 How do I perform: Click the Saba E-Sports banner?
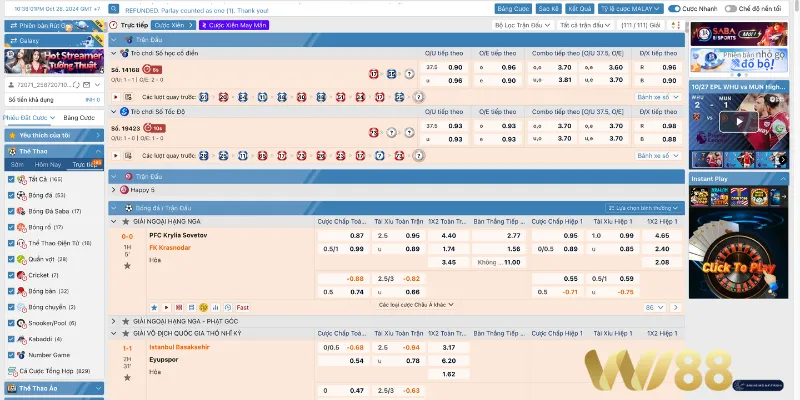[739, 34]
